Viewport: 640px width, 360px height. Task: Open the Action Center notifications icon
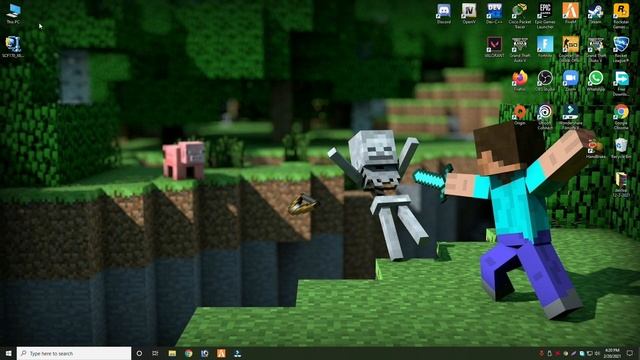[630, 353]
